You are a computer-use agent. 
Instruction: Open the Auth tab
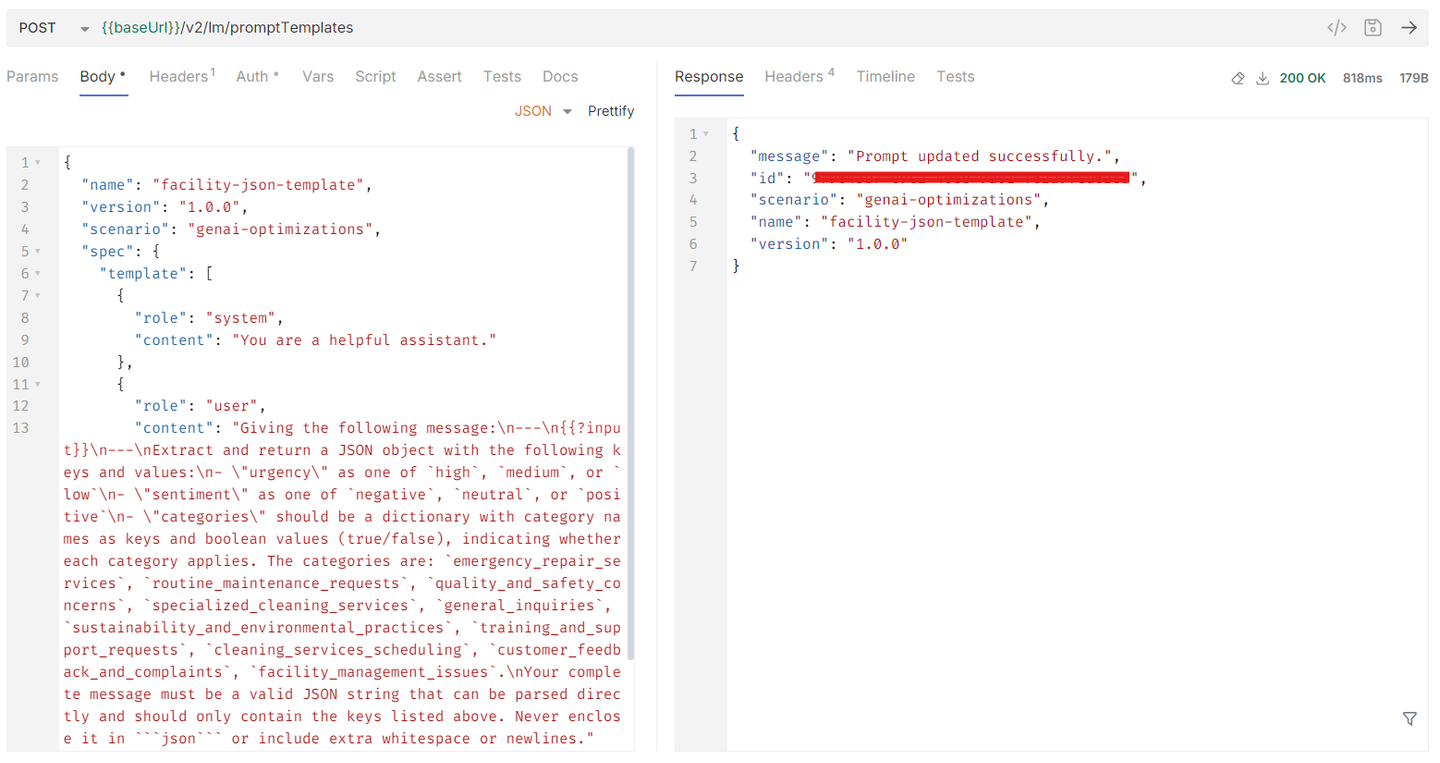click(258, 76)
